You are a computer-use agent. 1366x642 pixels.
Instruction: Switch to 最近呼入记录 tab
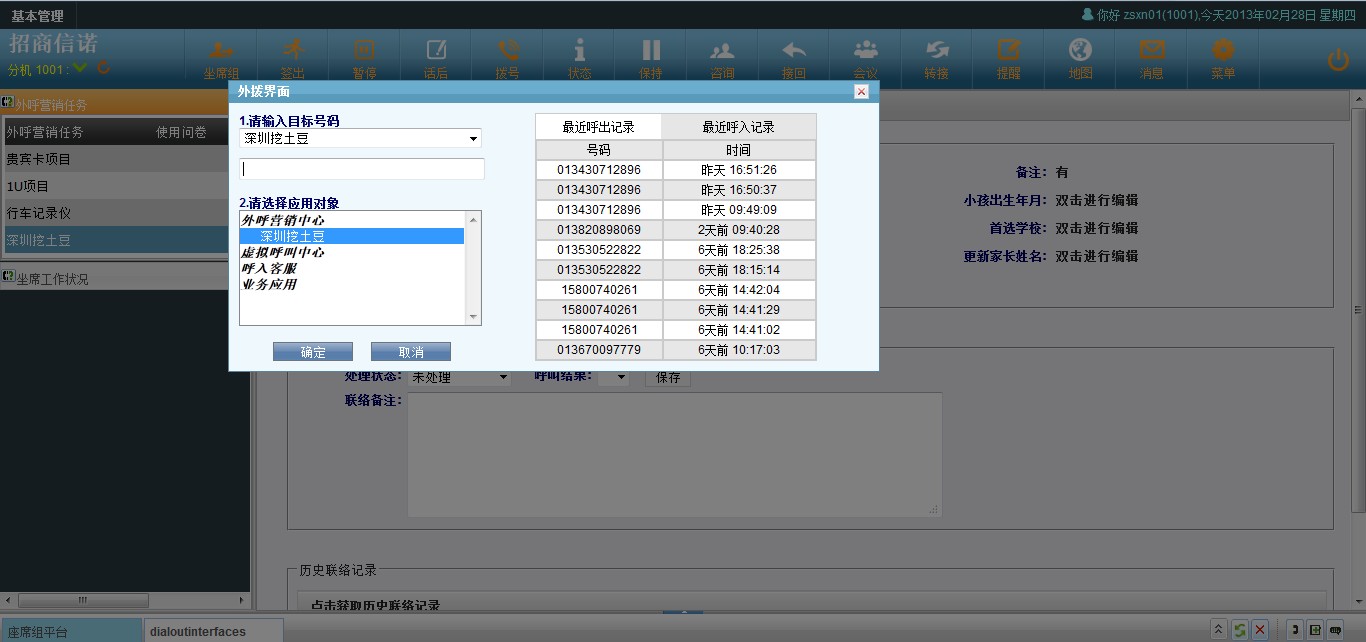tap(738, 127)
